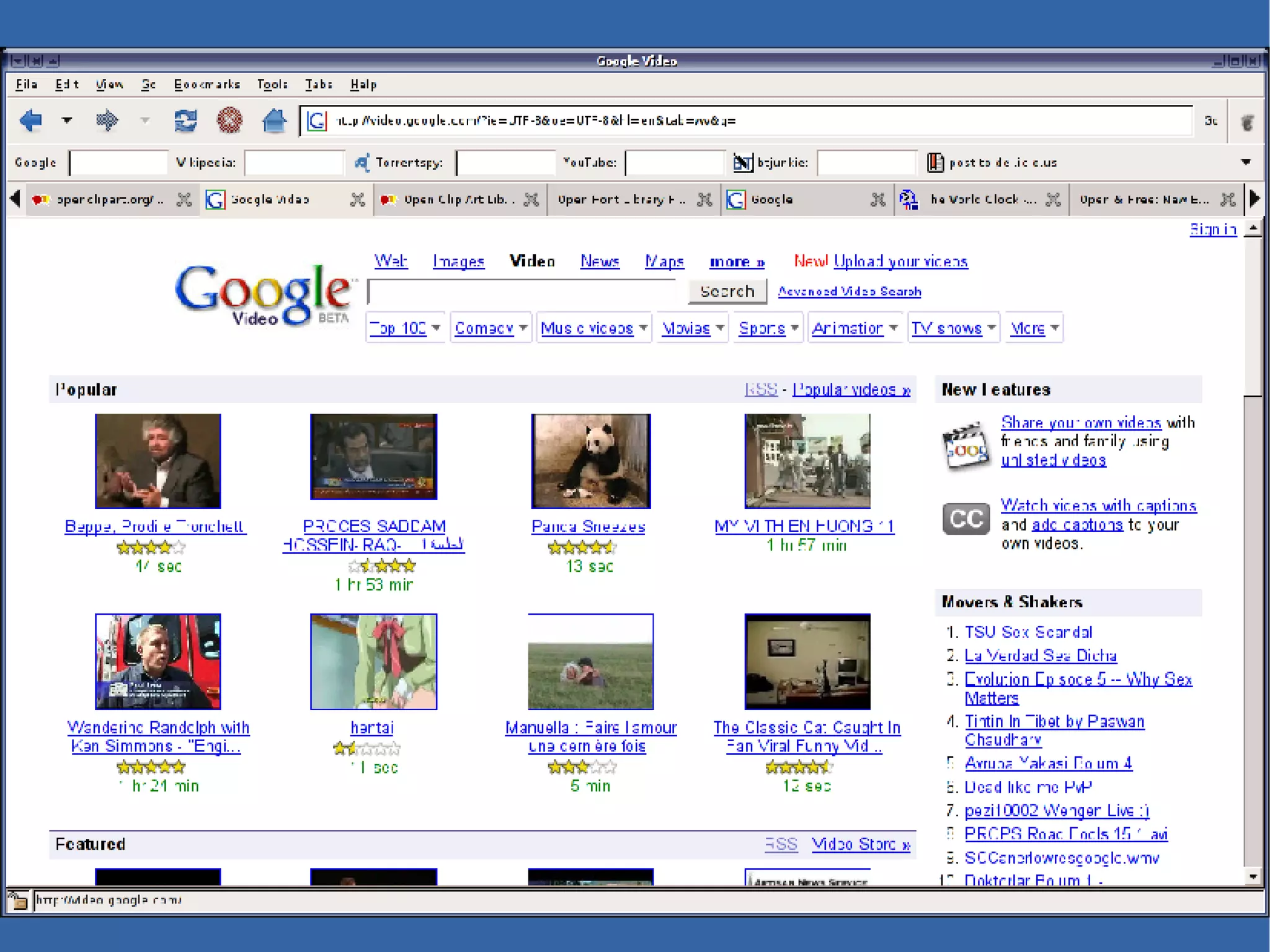
Task: Expand the search bar overflow dropdown arrow
Action: pos(1245,162)
